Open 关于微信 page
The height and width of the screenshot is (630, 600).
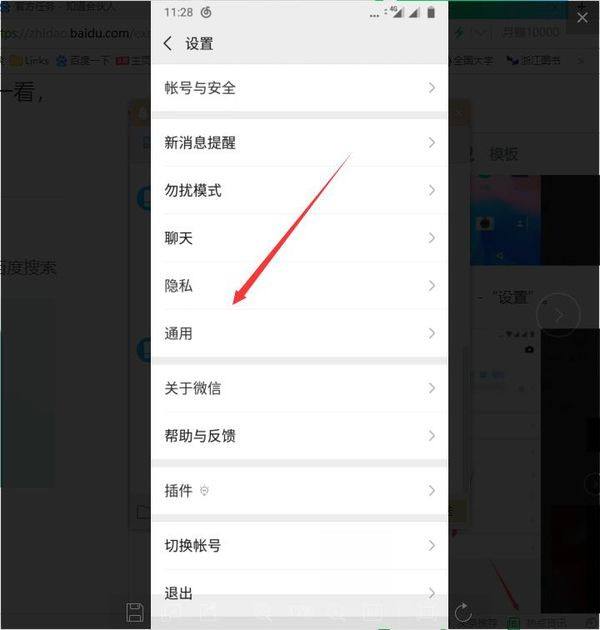tap(300, 388)
